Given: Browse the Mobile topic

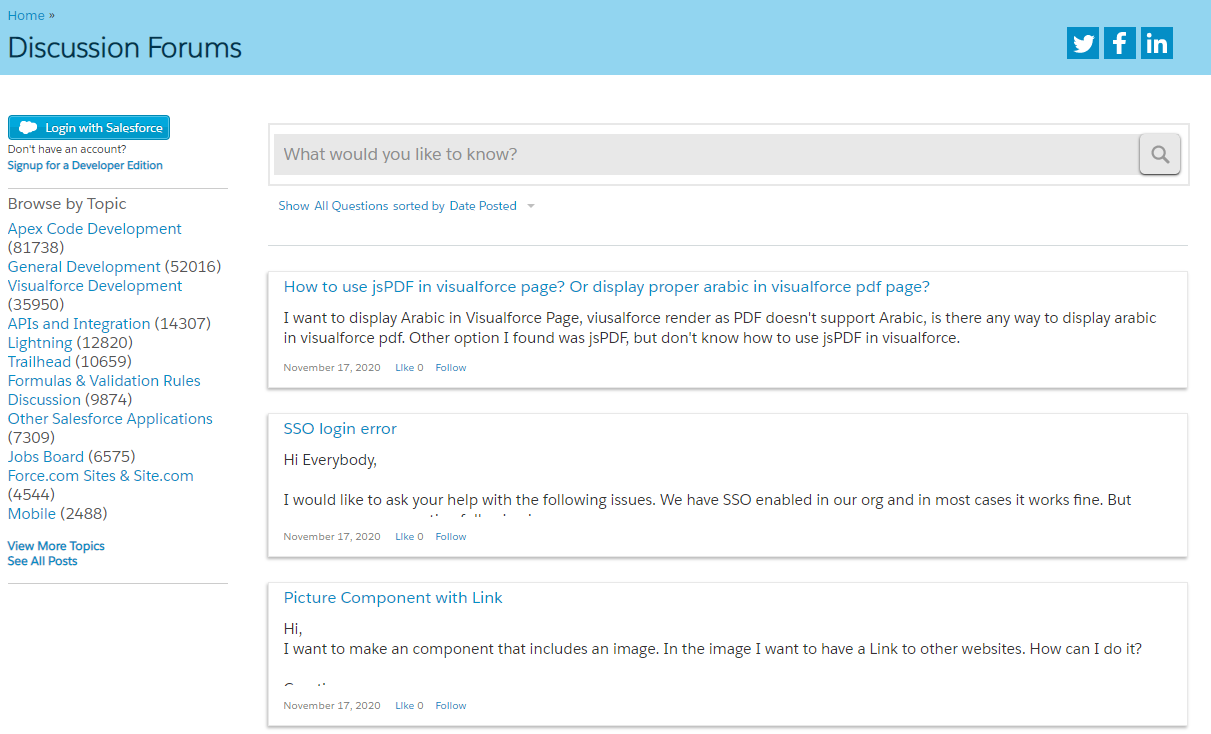Looking at the screenshot, I should [32, 514].
